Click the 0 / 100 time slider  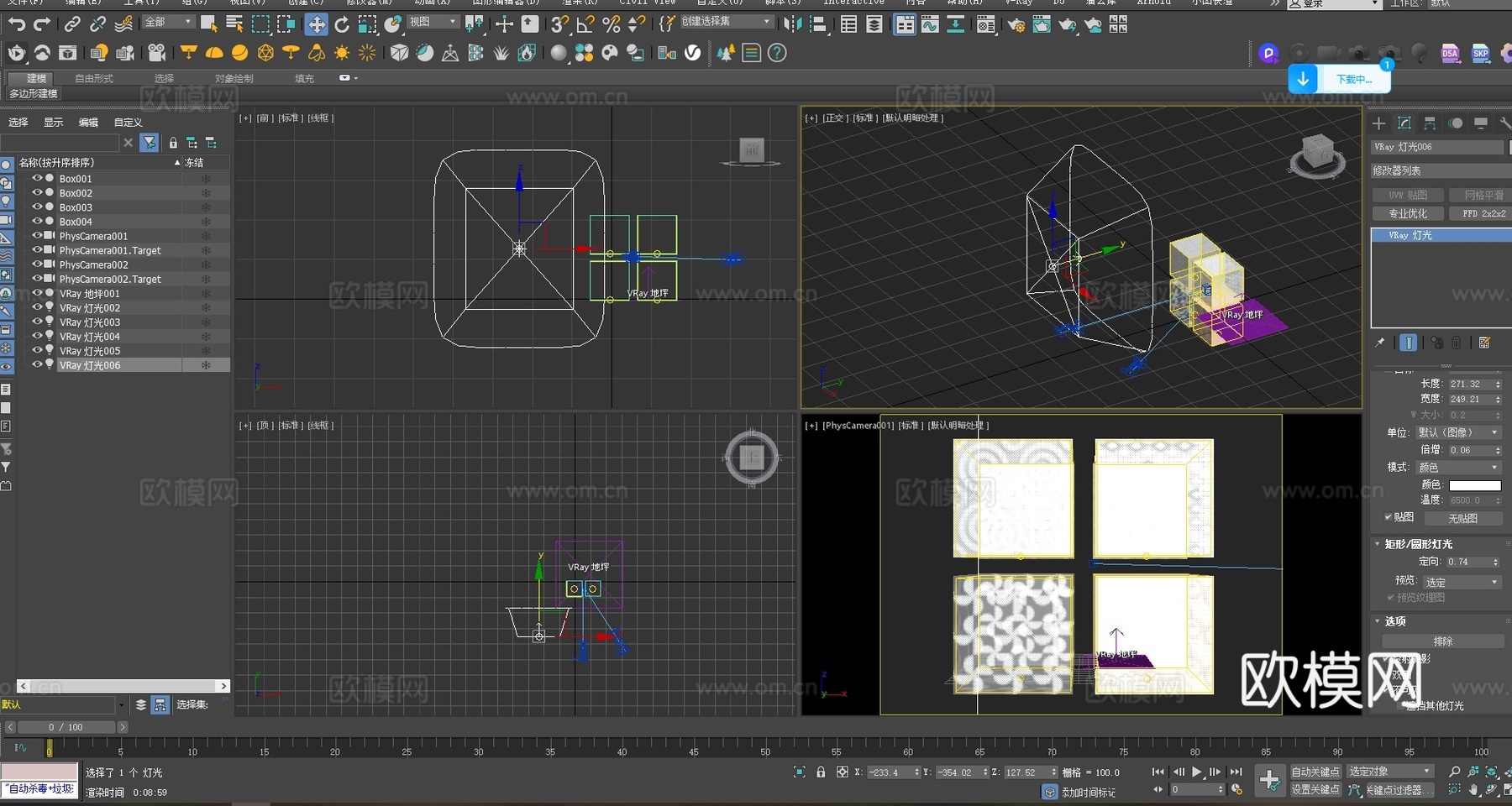point(66,727)
